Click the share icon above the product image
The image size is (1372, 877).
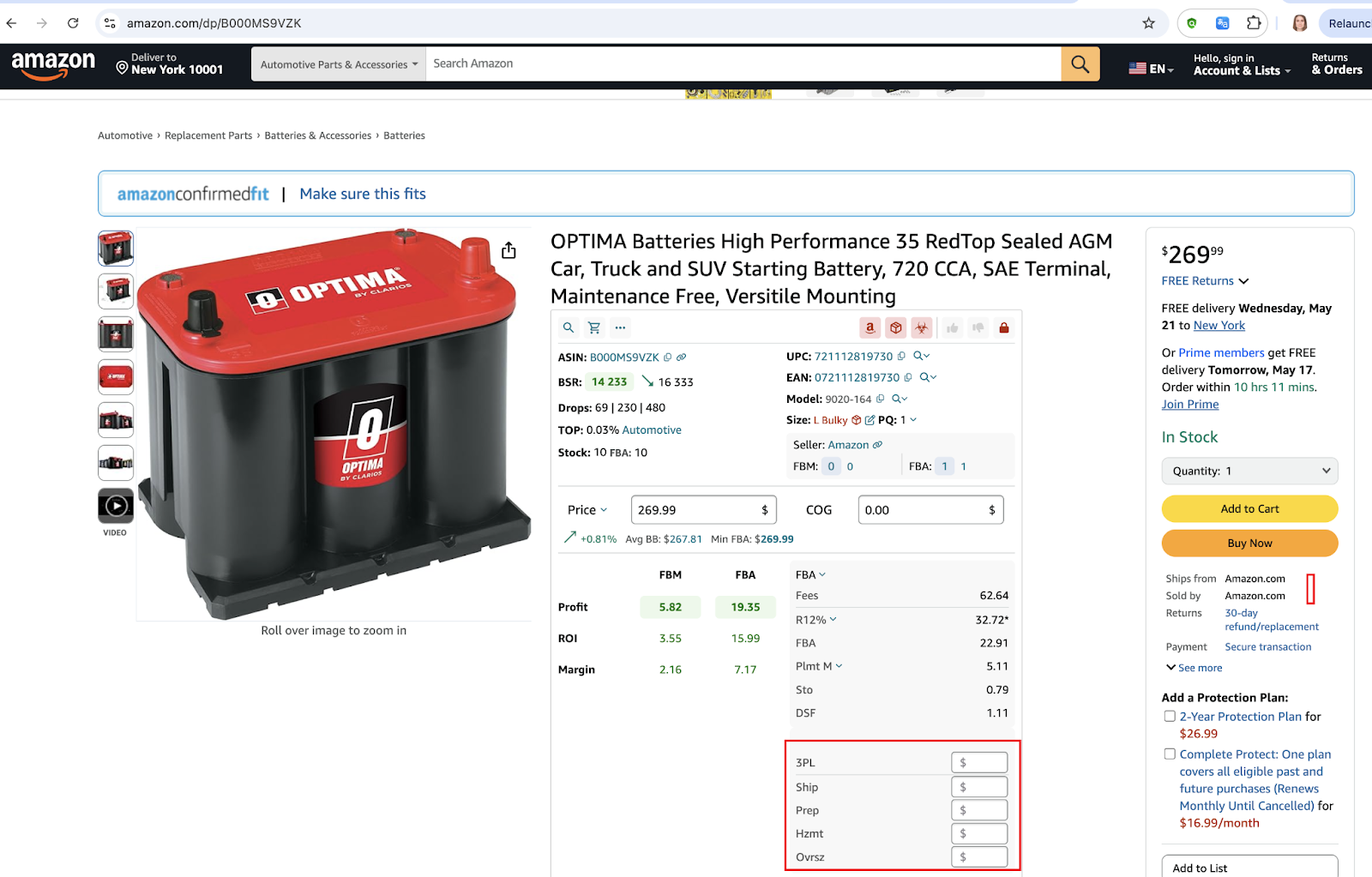click(508, 249)
